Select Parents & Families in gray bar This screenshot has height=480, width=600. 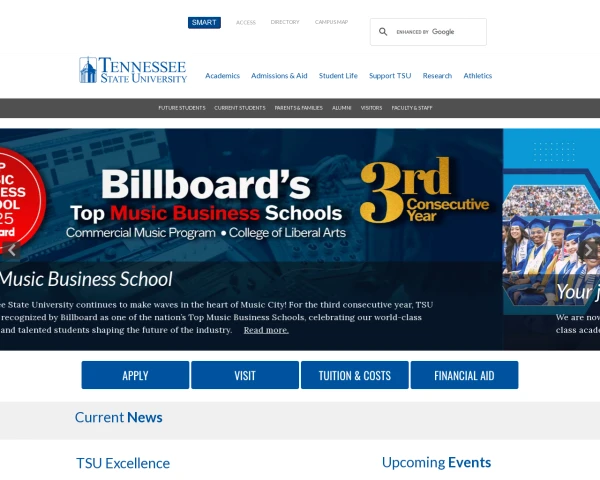point(298,108)
